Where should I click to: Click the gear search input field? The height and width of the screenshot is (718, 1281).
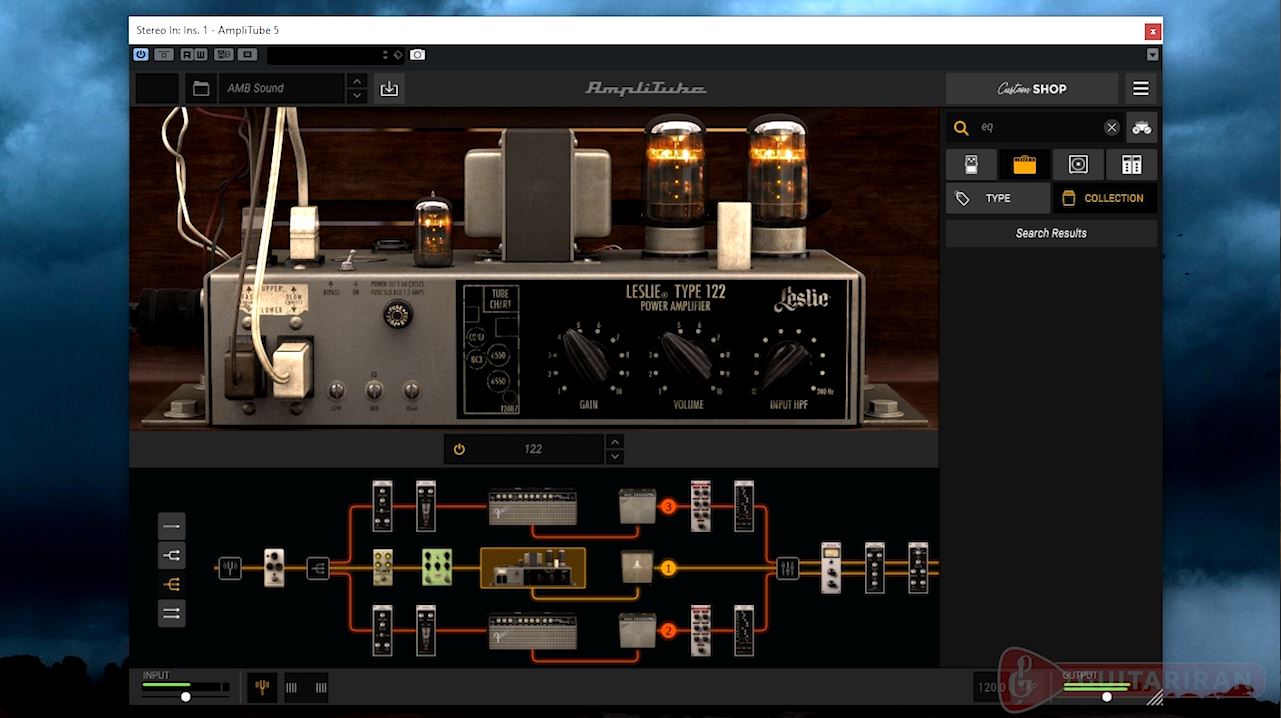(1036, 128)
